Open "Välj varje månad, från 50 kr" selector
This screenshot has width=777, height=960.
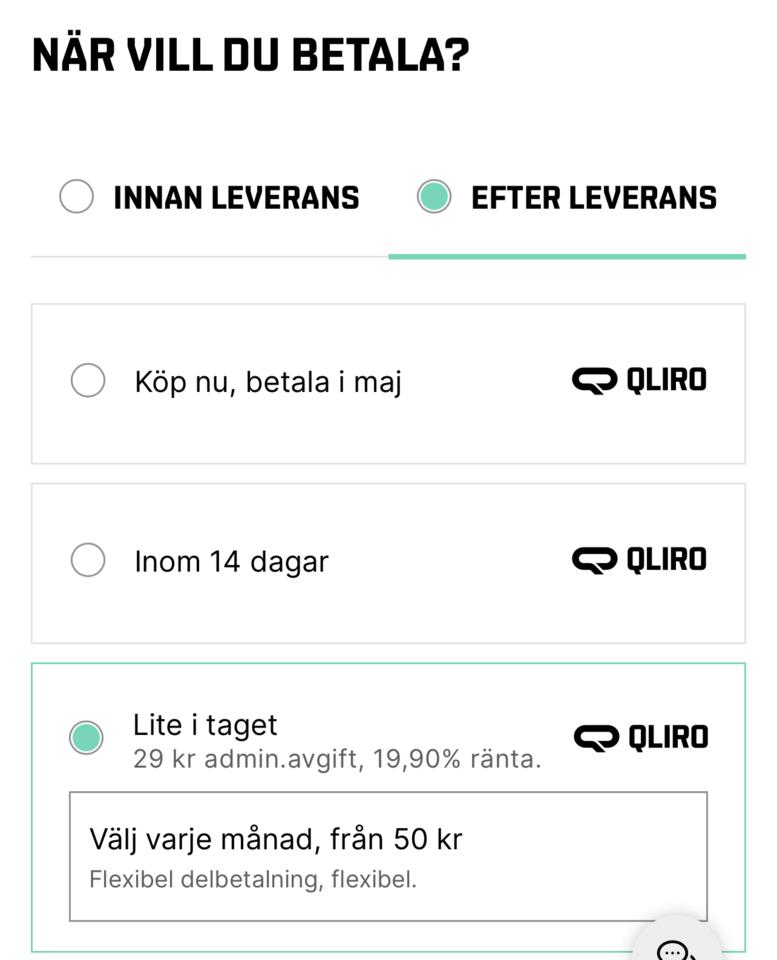tap(388, 856)
